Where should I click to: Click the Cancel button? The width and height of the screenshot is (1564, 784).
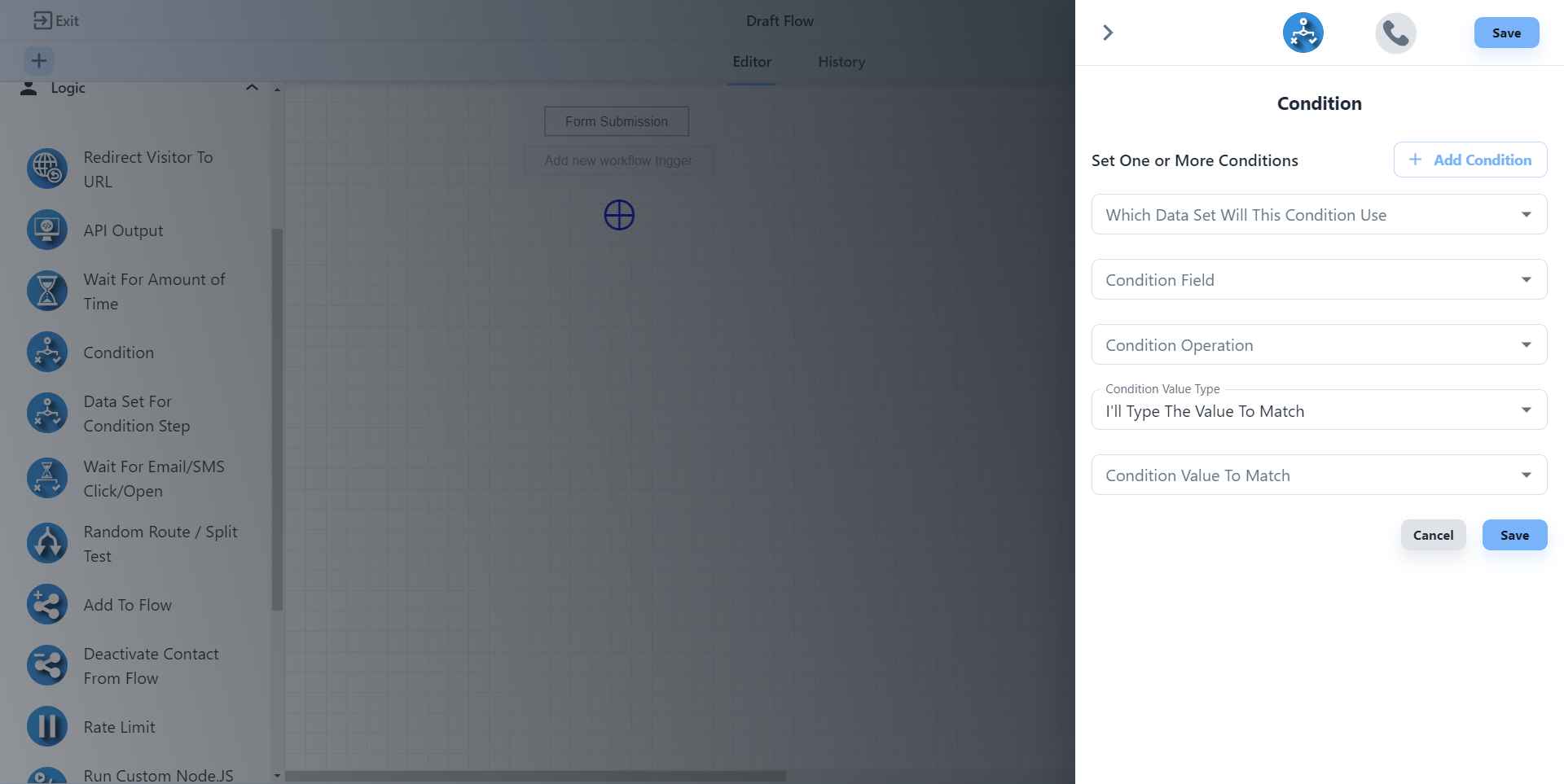coord(1433,535)
